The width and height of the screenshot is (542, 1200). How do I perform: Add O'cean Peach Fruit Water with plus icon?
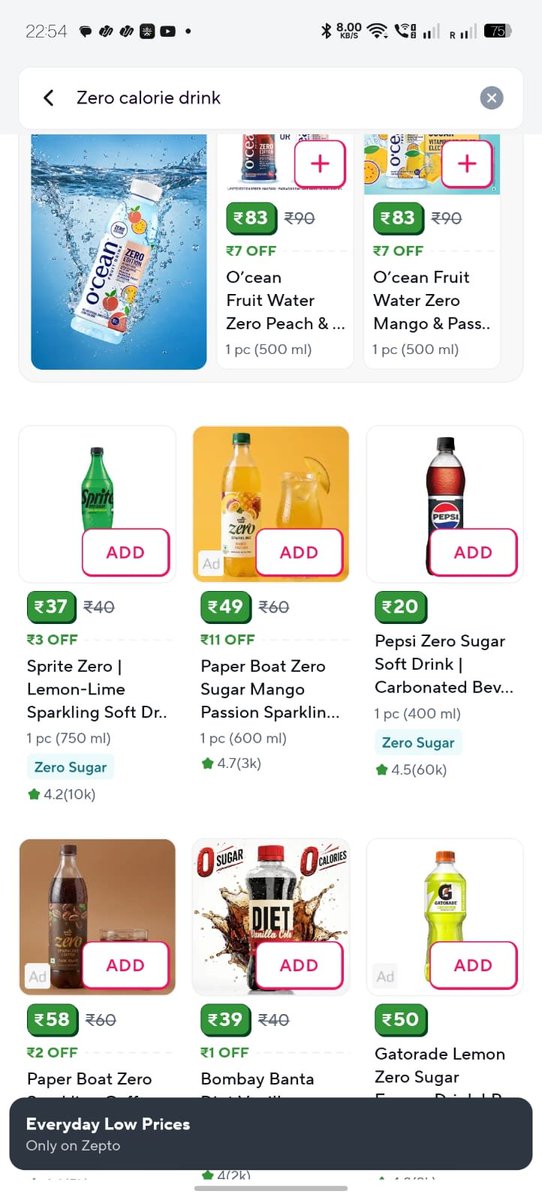coord(320,164)
